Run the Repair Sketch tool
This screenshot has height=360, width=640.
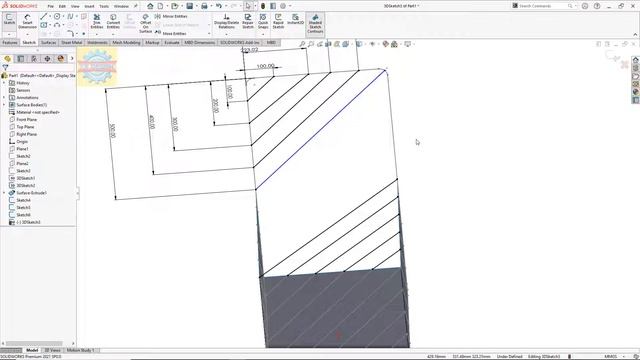(x=248, y=21)
